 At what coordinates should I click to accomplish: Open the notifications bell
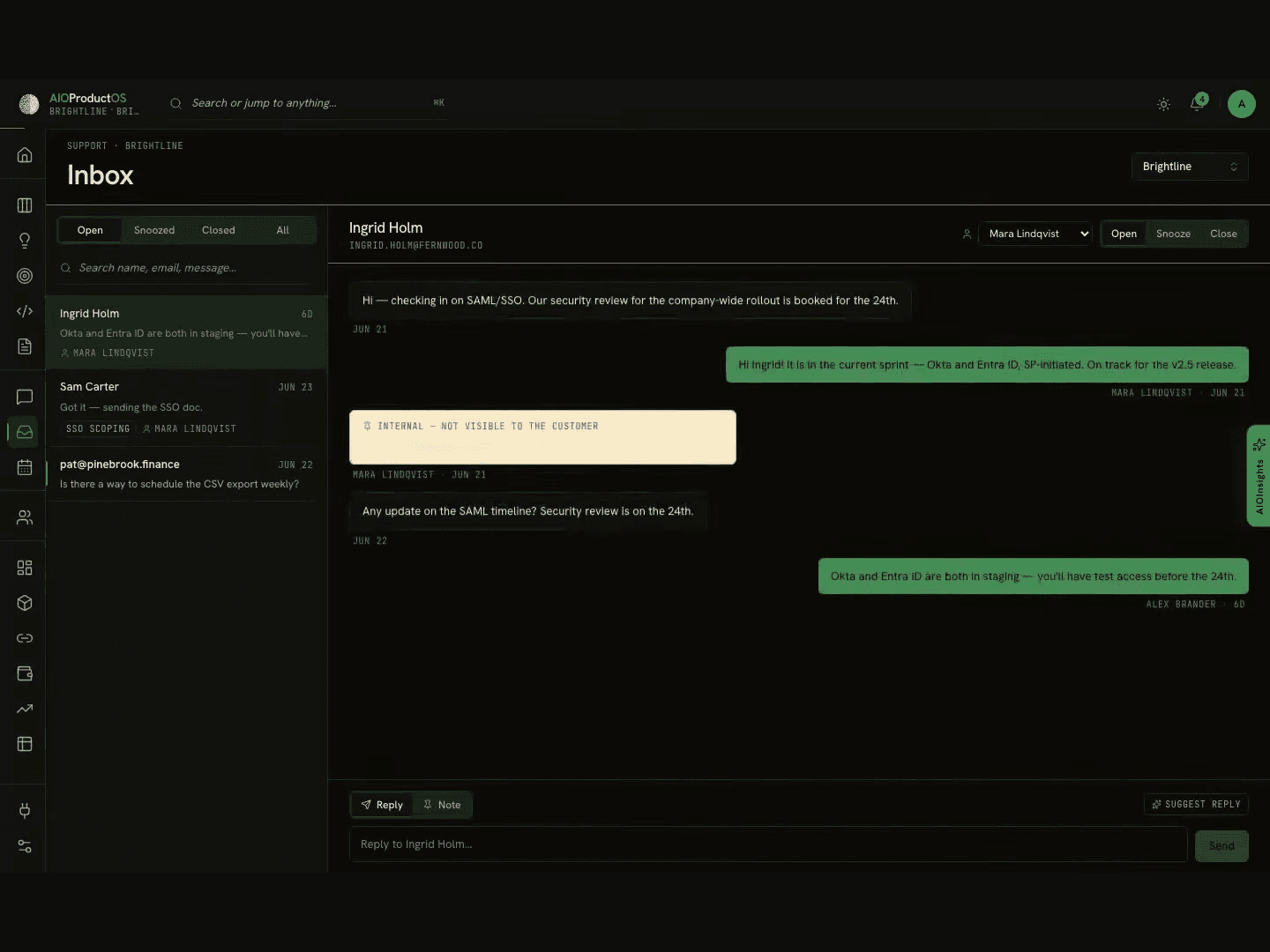[1198, 104]
